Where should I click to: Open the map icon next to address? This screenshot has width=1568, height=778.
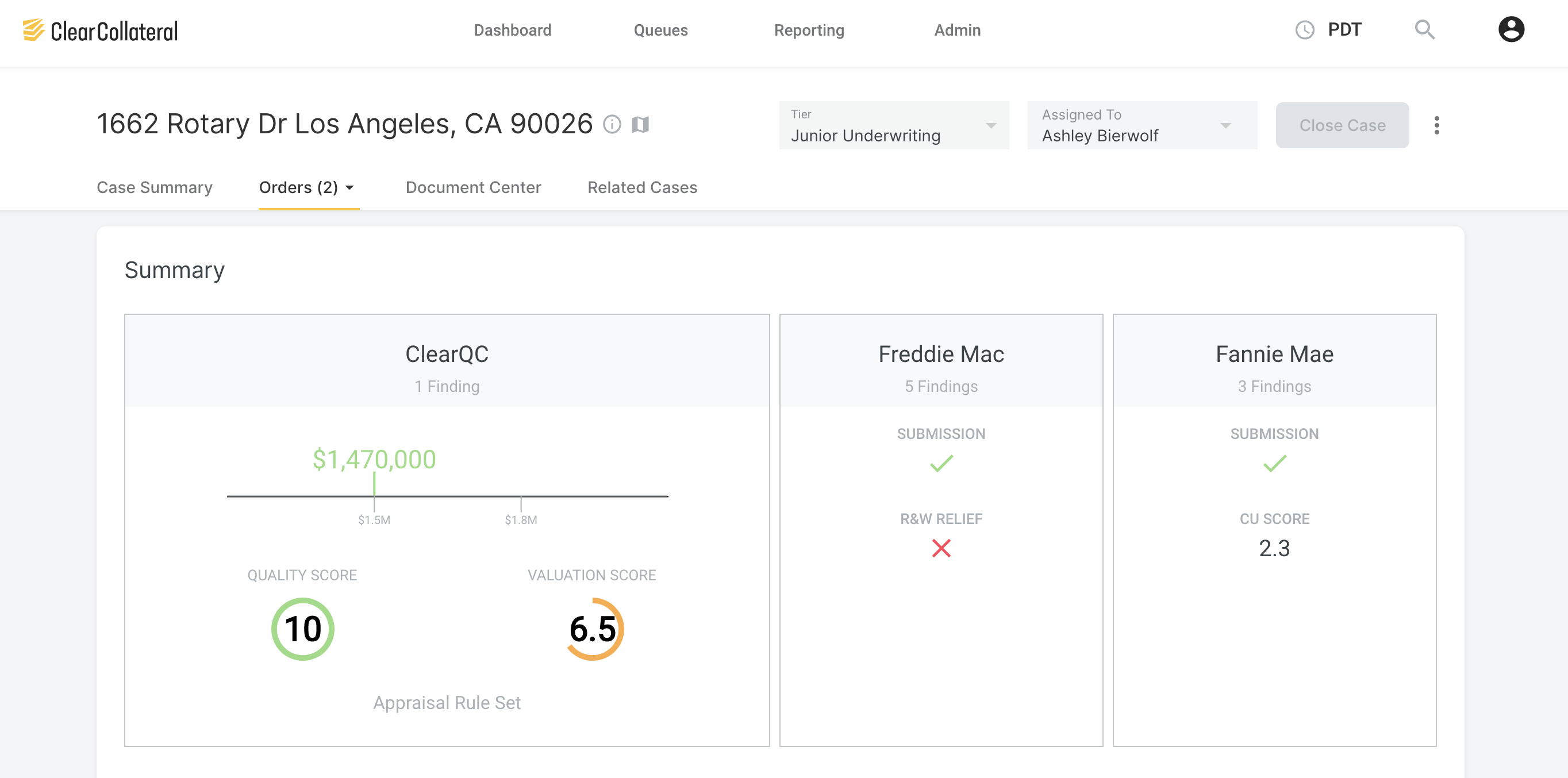point(640,124)
